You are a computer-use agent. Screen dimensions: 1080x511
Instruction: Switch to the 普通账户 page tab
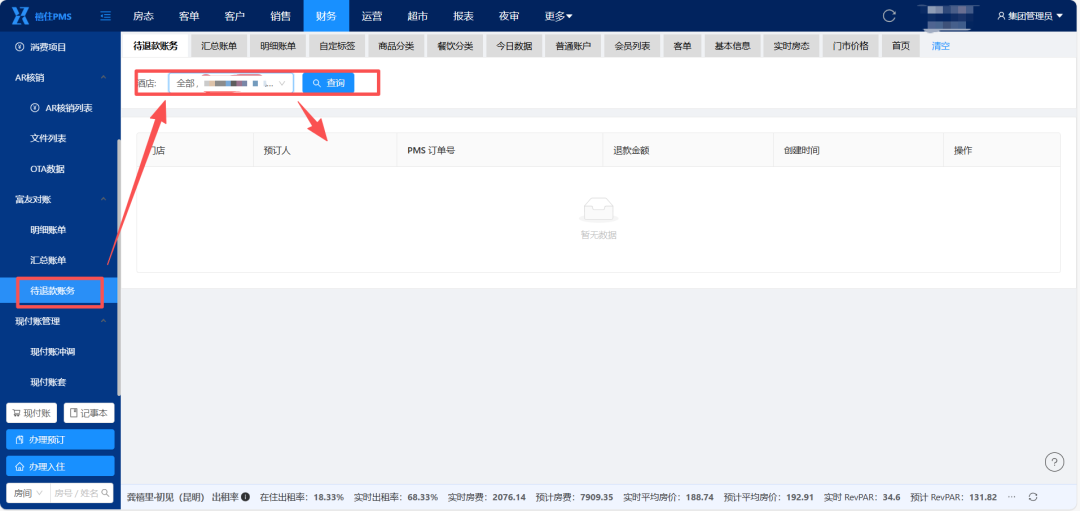(573, 46)
